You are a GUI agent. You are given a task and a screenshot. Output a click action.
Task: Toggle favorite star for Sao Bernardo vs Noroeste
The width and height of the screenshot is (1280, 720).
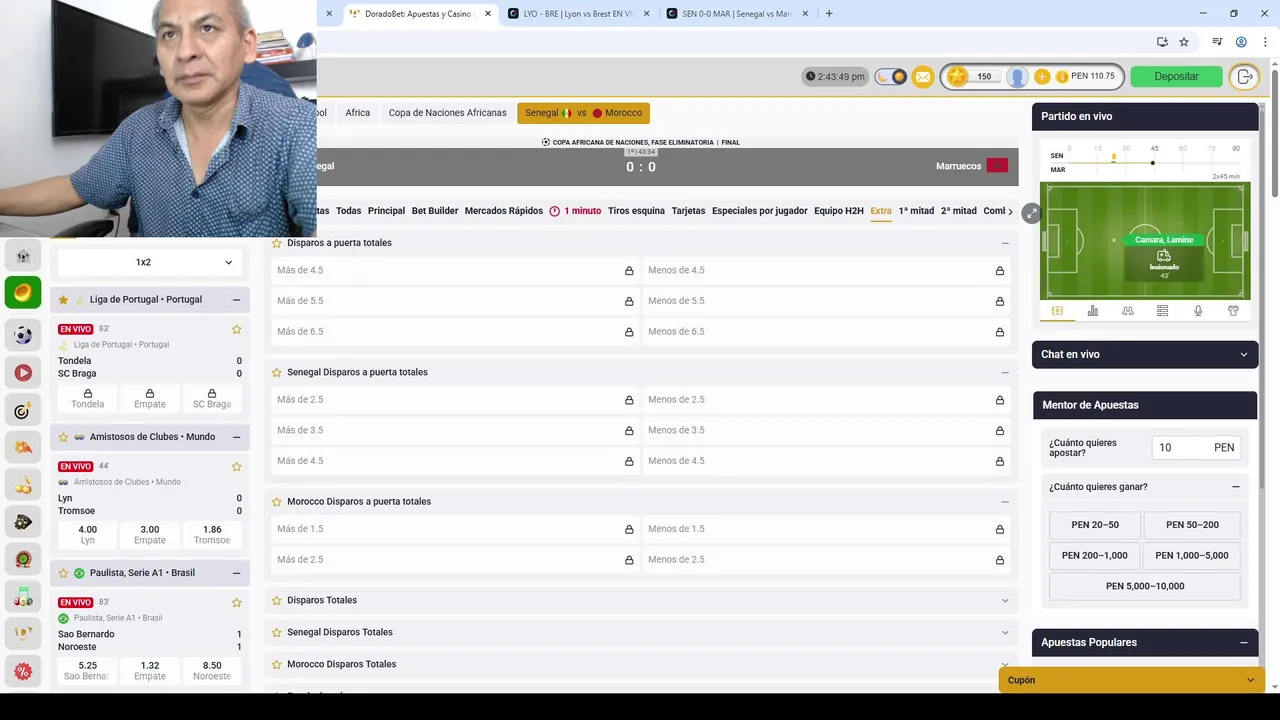click(237, 602)
